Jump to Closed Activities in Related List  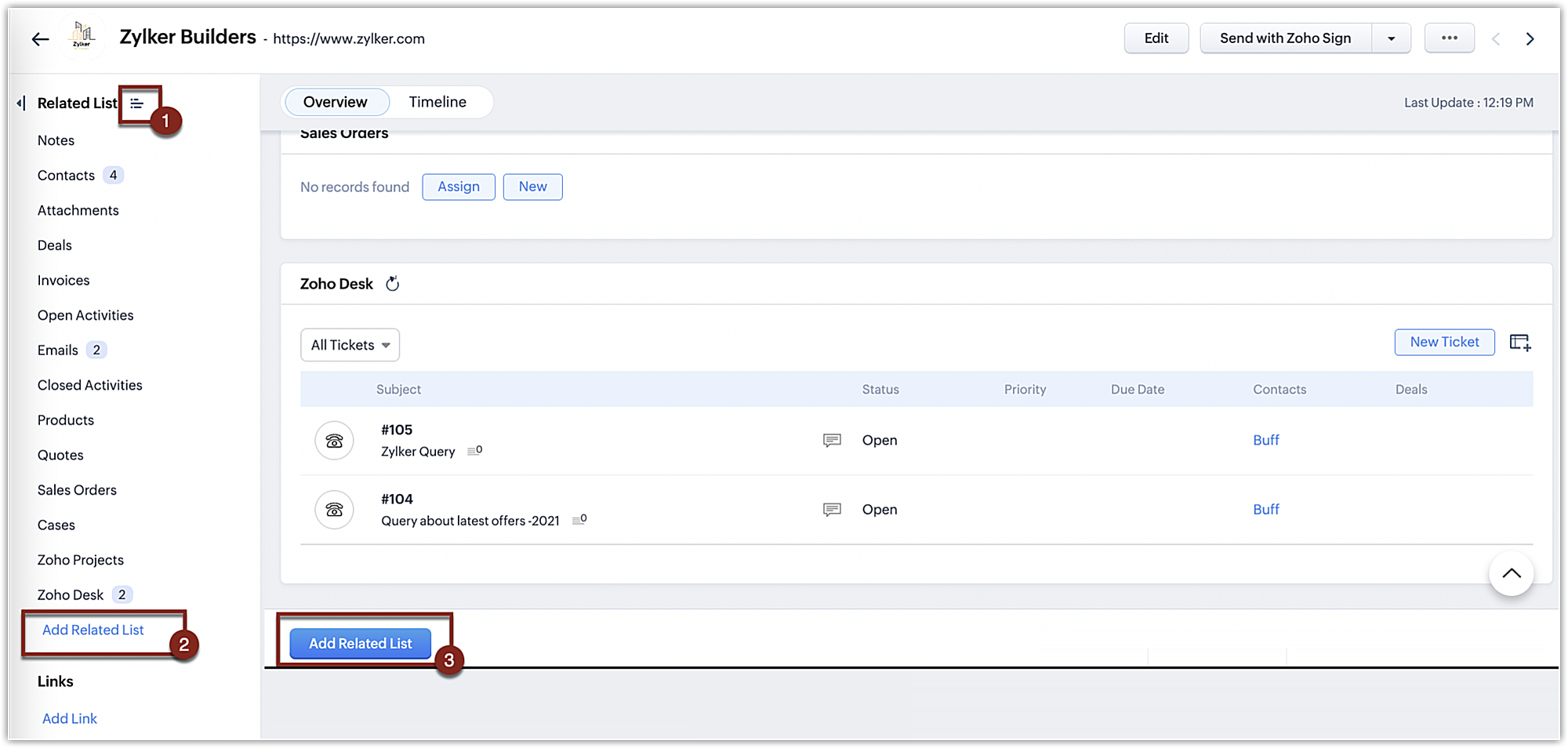click(90, 386)
